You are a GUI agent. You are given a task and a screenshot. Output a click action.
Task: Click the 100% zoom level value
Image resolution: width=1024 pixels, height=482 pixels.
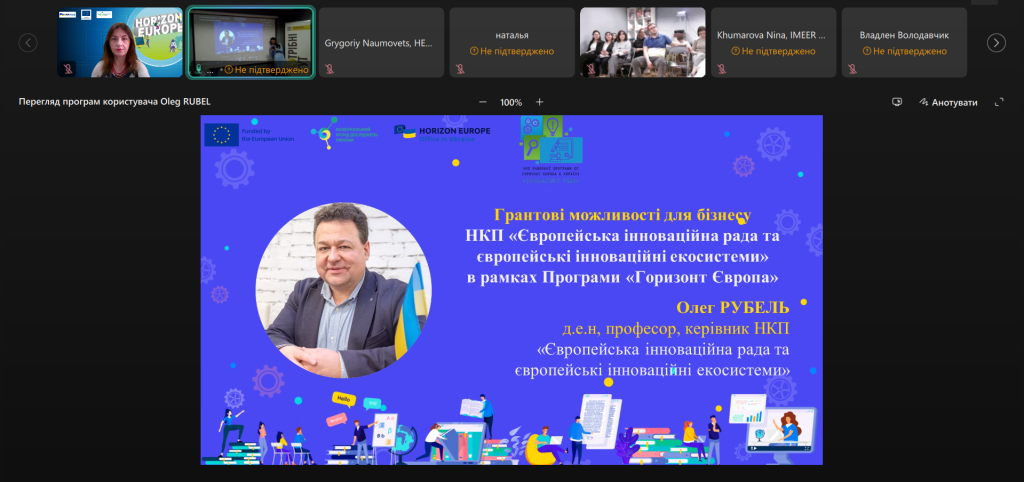click(511, 103)
